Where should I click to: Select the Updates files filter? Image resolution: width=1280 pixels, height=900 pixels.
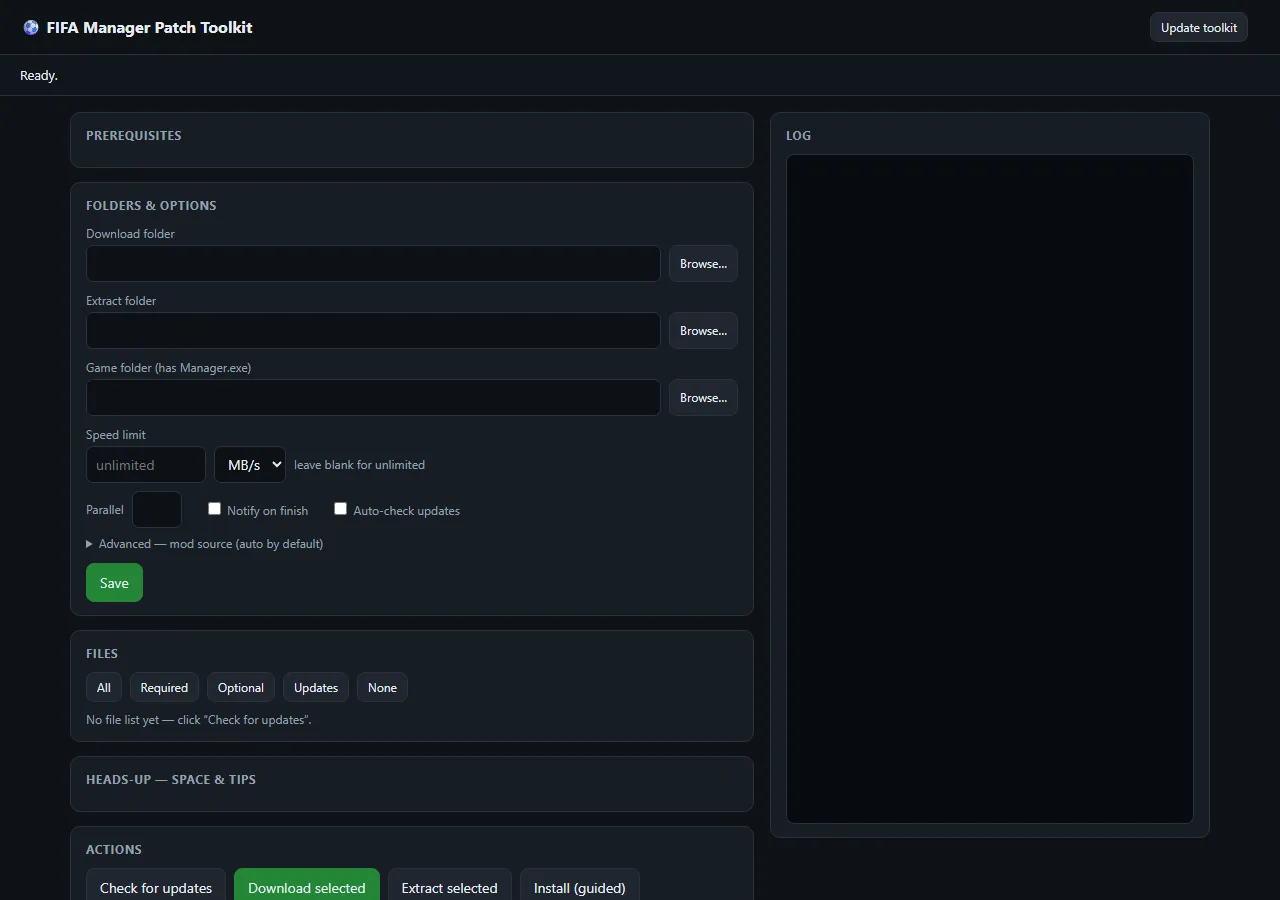(316, 688)
